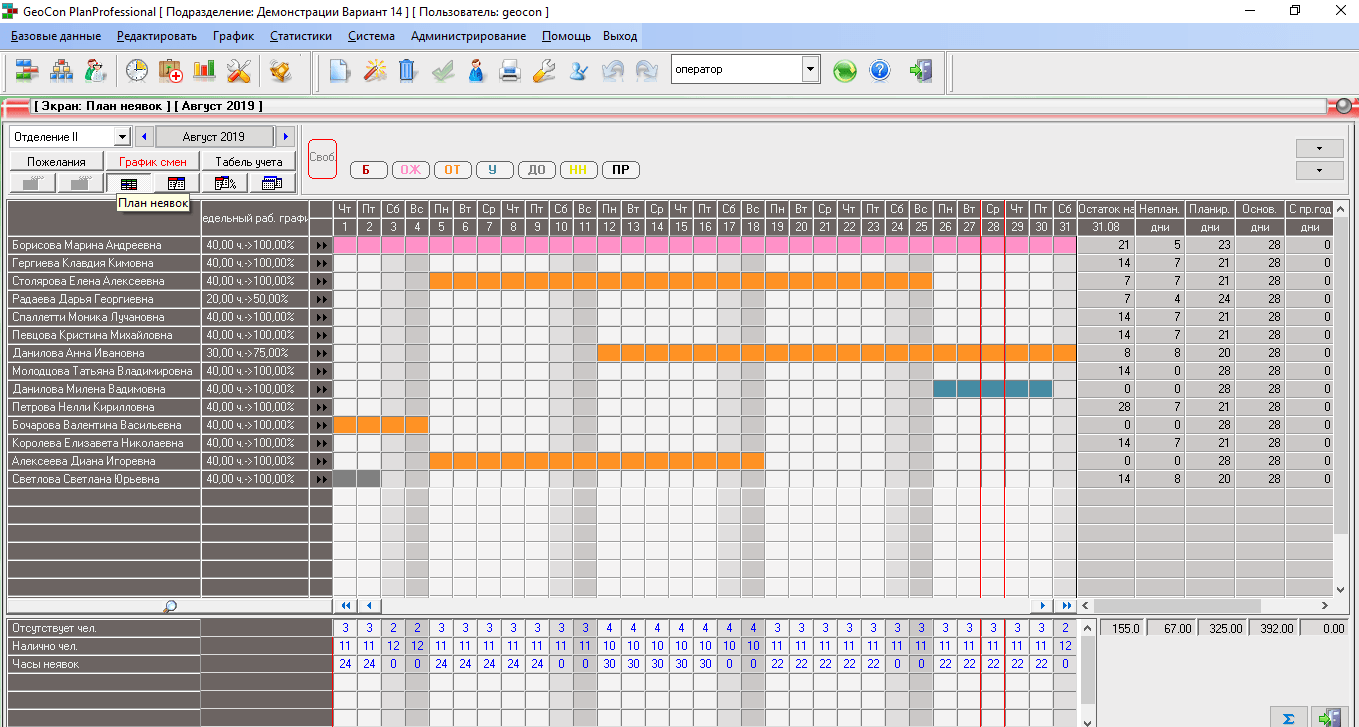1359x727 pixels.
Task: Select employee row 'Королева Елизавета Николаевна'
Action: (x=104, y=443)
